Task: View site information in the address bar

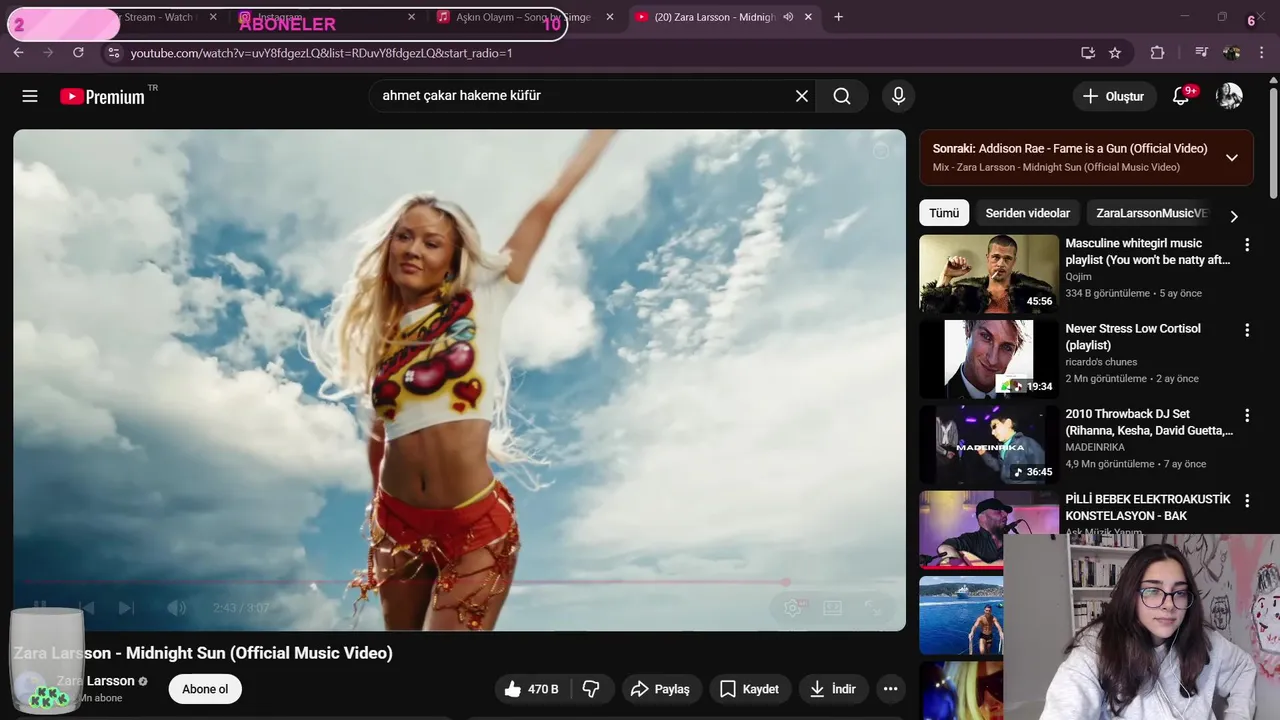Action: coord(113,53)
